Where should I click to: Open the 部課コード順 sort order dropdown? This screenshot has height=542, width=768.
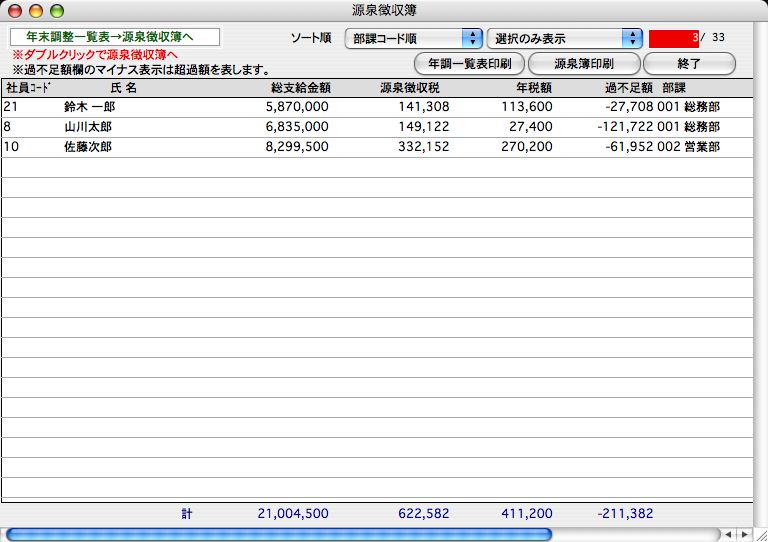tap(413, 38)
